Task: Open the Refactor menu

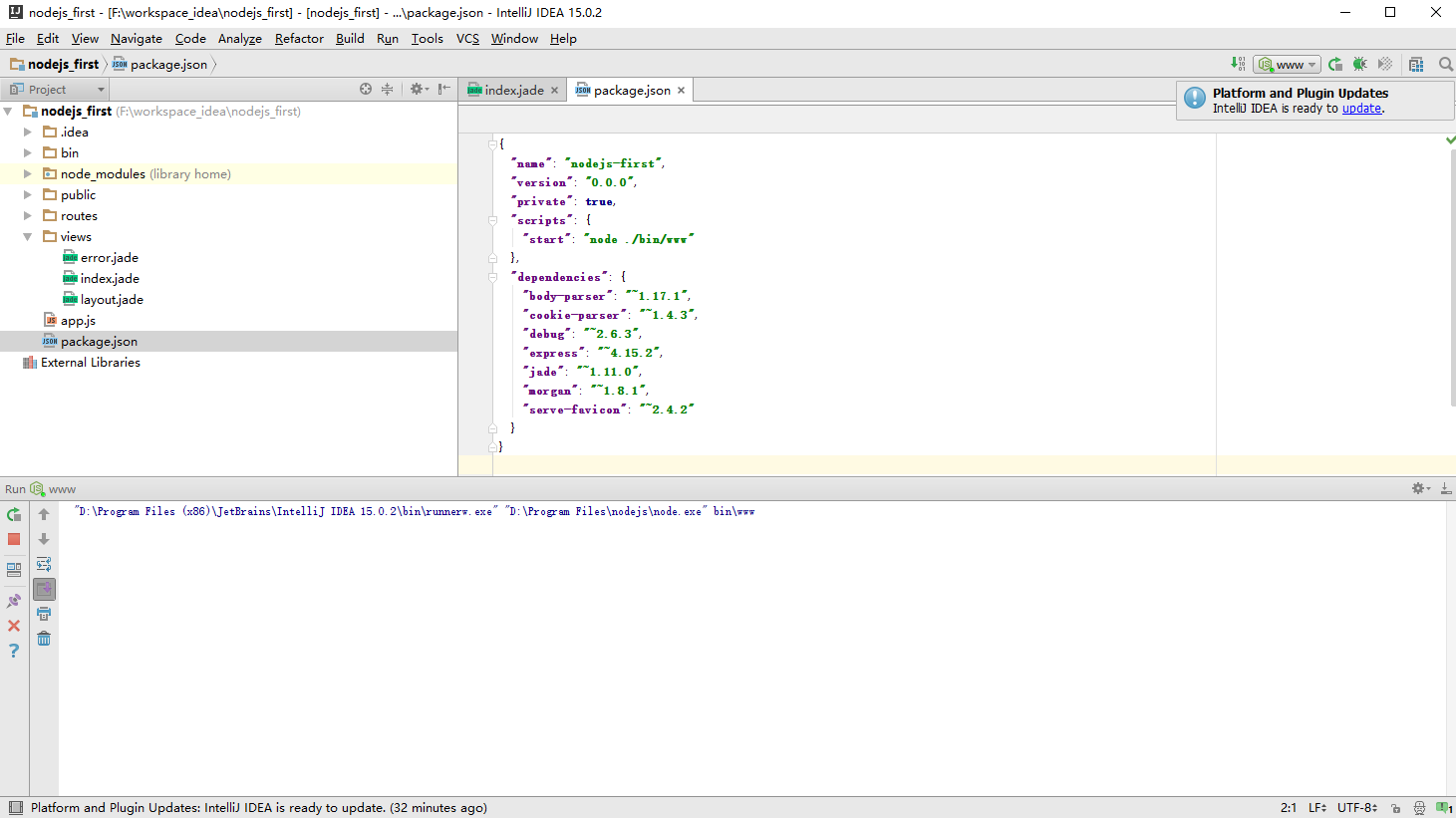Action: click(299, 38)
